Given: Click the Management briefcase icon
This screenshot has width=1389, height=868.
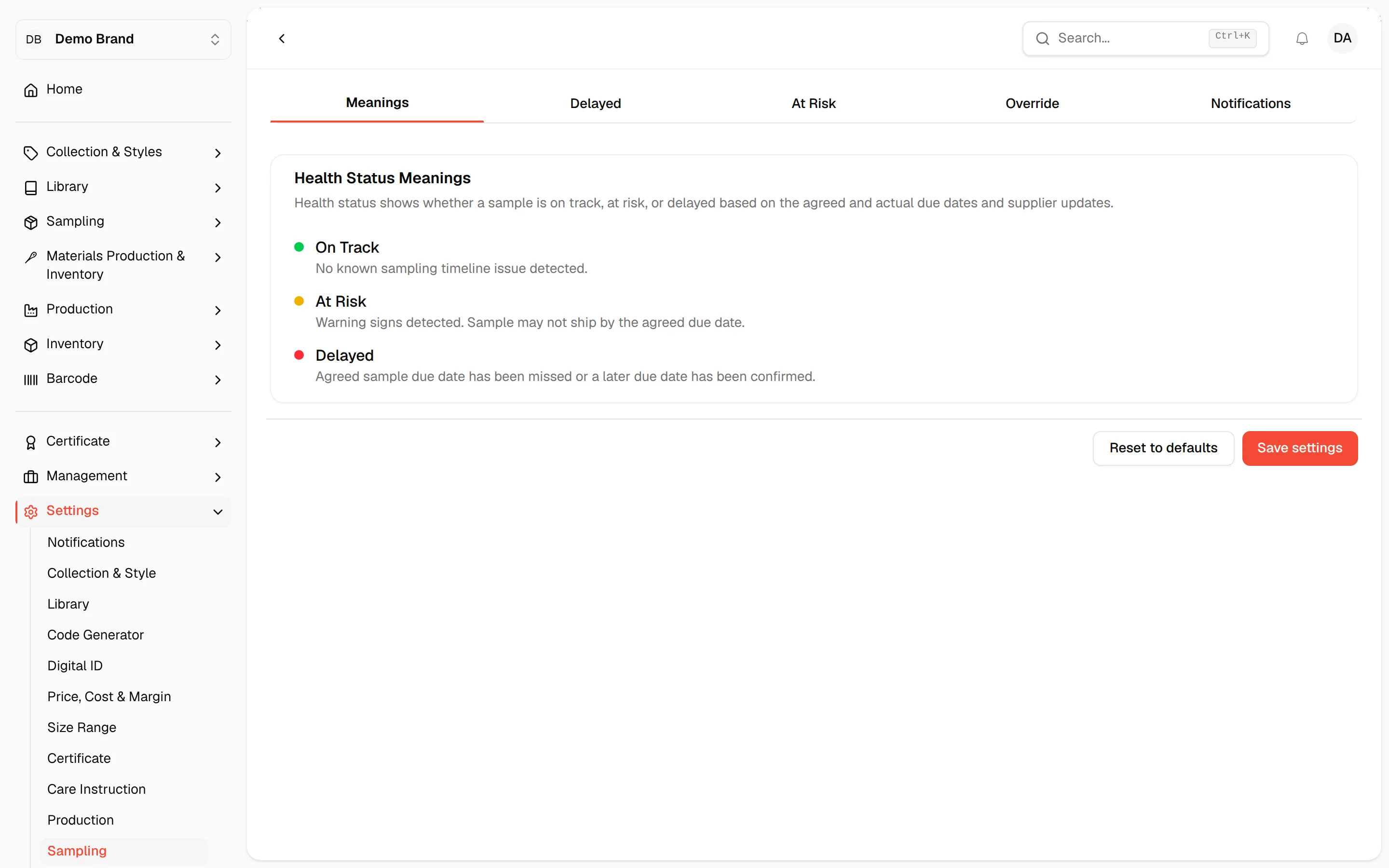Looking at the screenshot, I should tap(31, 476).
